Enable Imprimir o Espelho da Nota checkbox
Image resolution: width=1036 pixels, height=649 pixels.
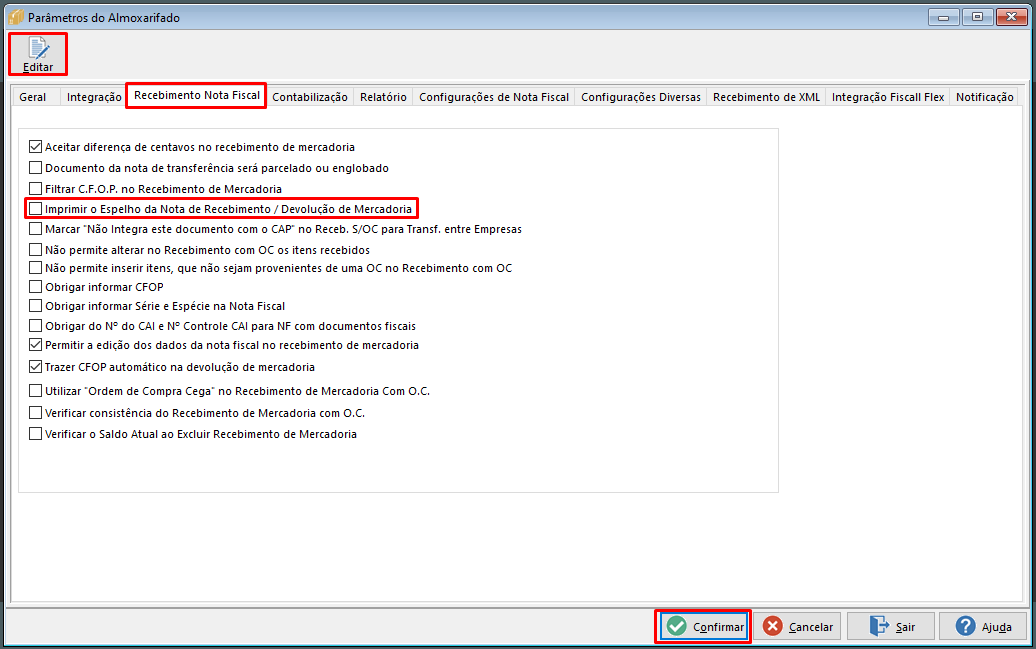(x=36, y=209)
